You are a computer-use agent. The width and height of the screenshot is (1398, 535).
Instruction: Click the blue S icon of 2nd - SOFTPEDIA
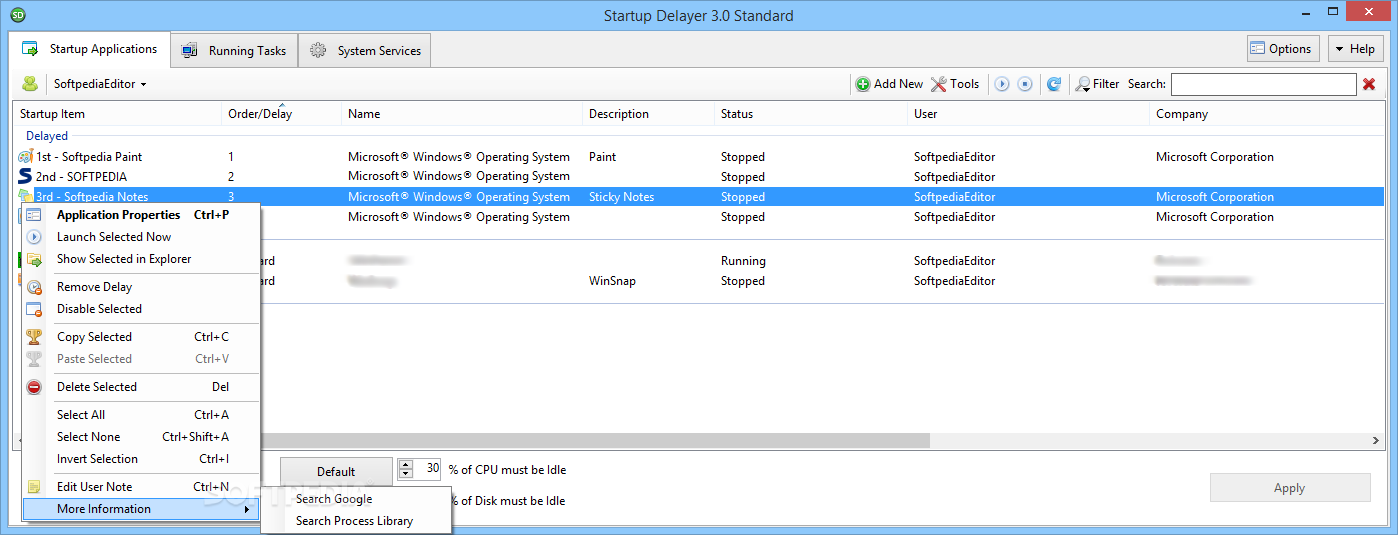point(26,176)
